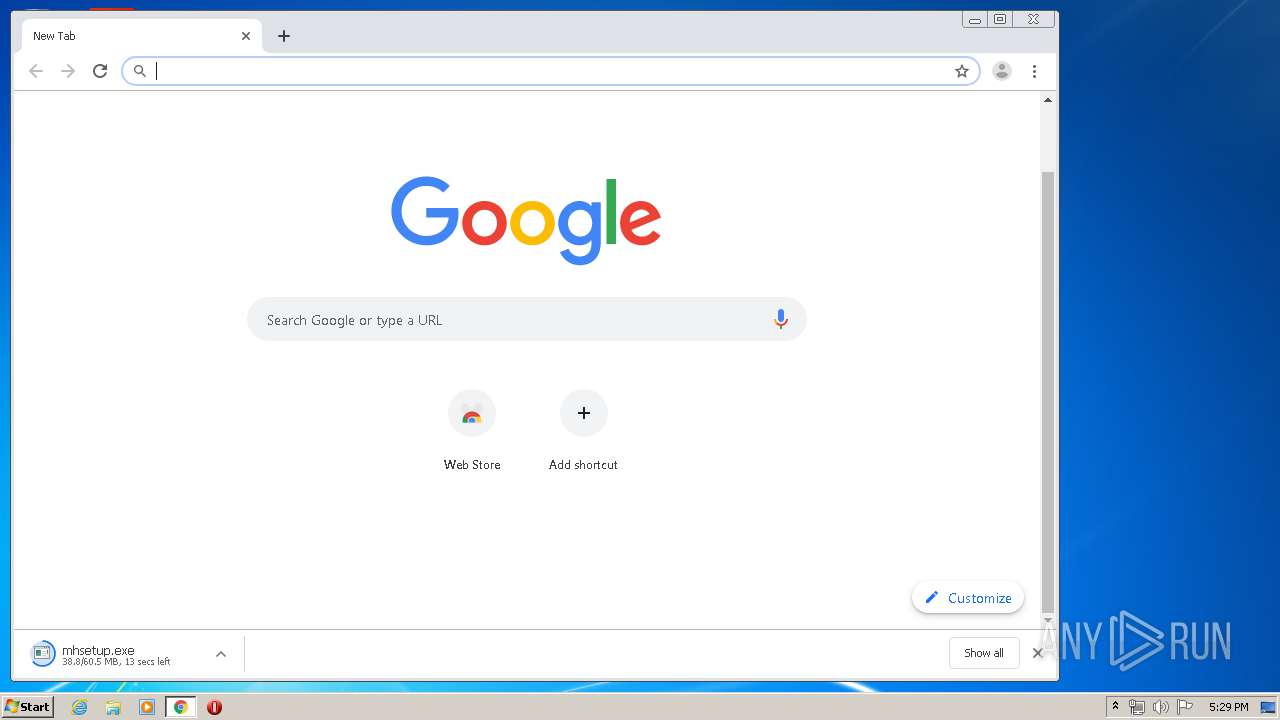Click the page scroll down arrow
The height and width of the screenshot is (720, 1280).
1048,620
